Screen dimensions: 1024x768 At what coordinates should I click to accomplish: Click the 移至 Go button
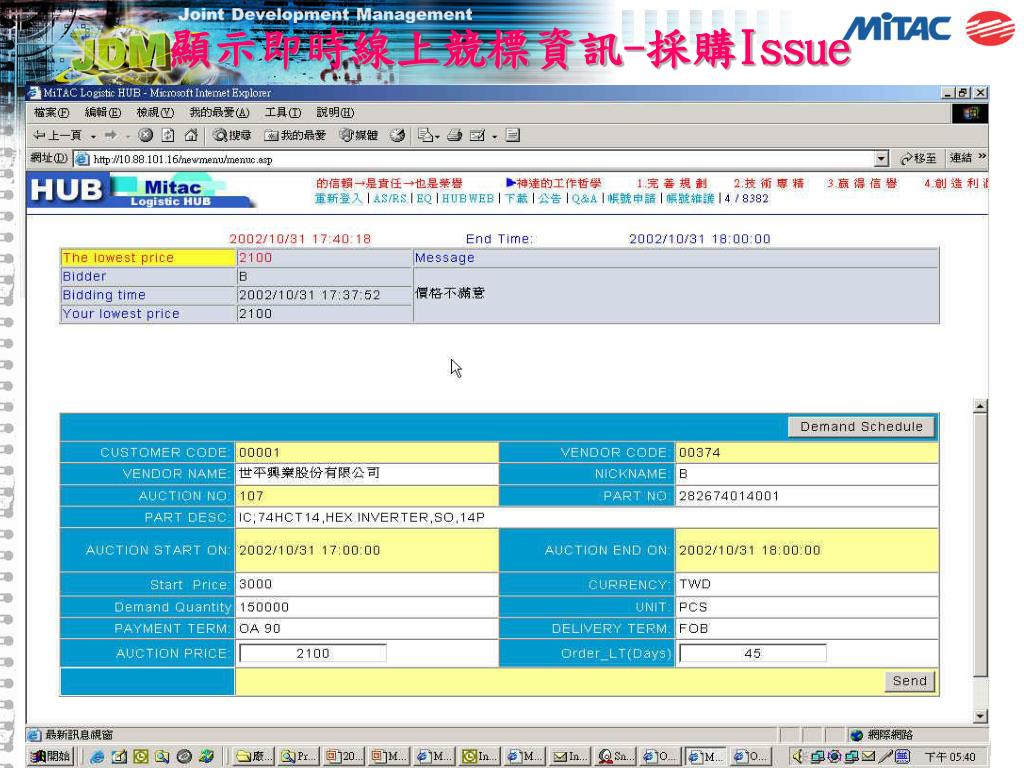pyautogui.click(x=919, y=158)
